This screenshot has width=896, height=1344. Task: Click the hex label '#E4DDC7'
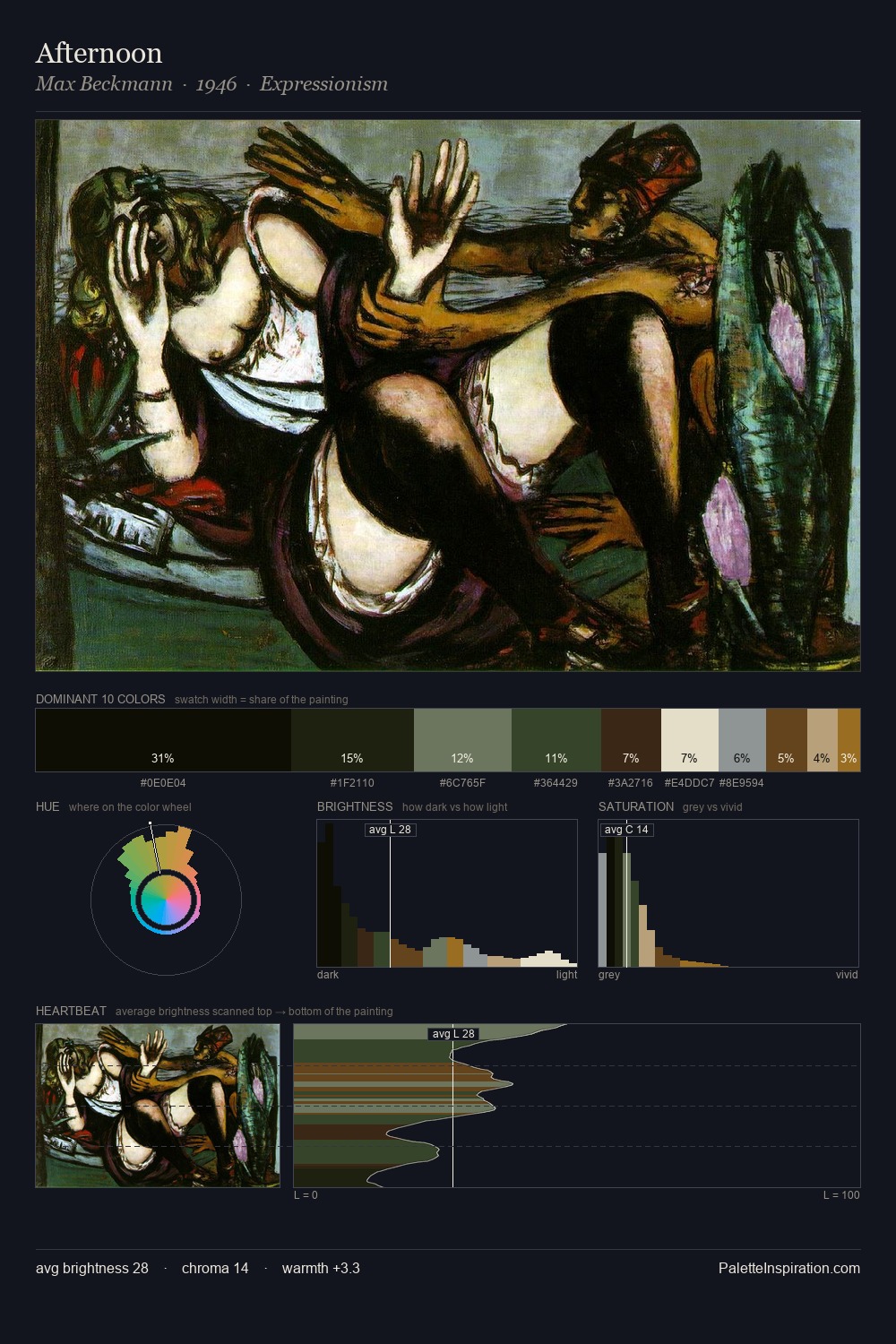689,783
